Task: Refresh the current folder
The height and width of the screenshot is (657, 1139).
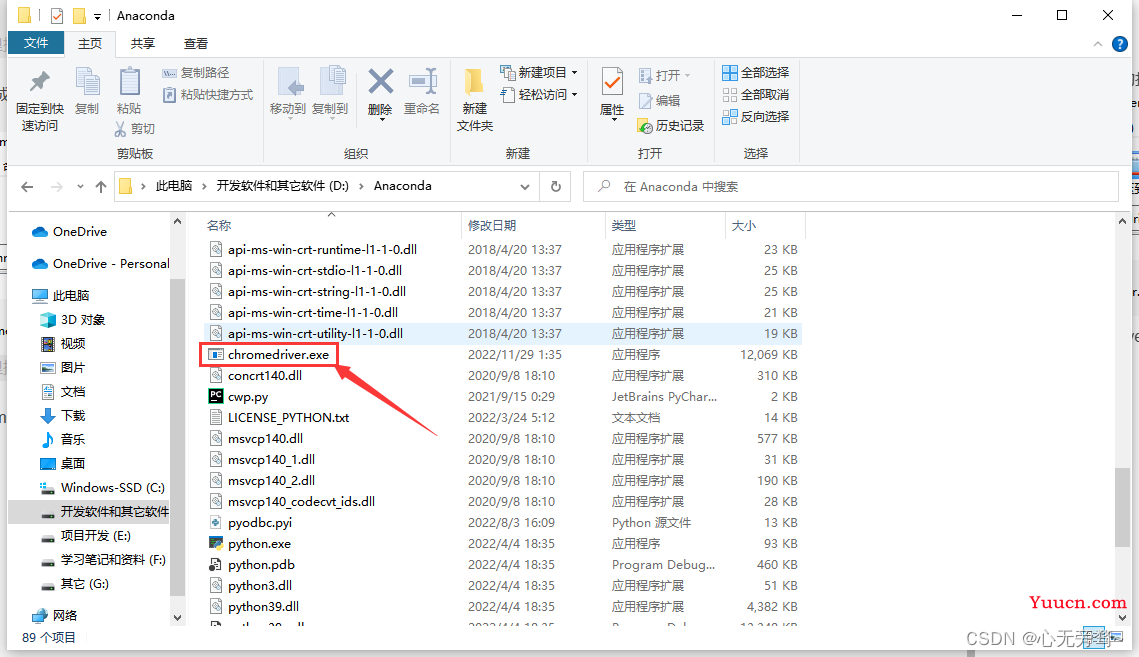Action: click(x=556, y=186)
